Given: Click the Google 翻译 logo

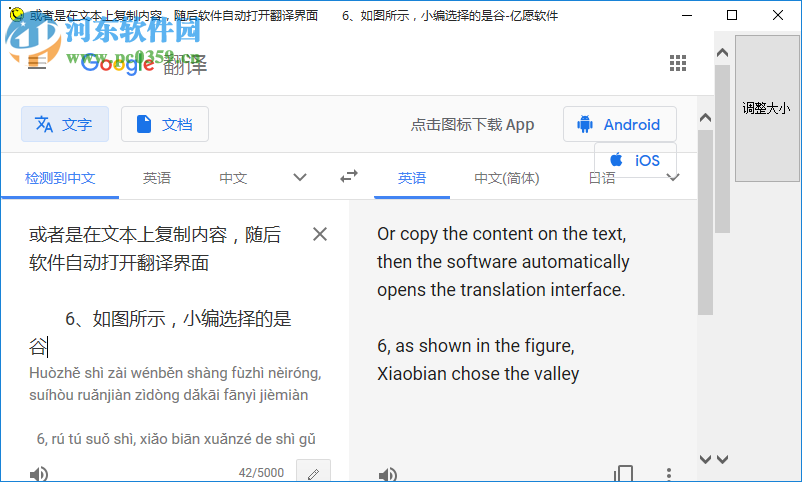Looking at the screenshot, I should tap(144, 64).
